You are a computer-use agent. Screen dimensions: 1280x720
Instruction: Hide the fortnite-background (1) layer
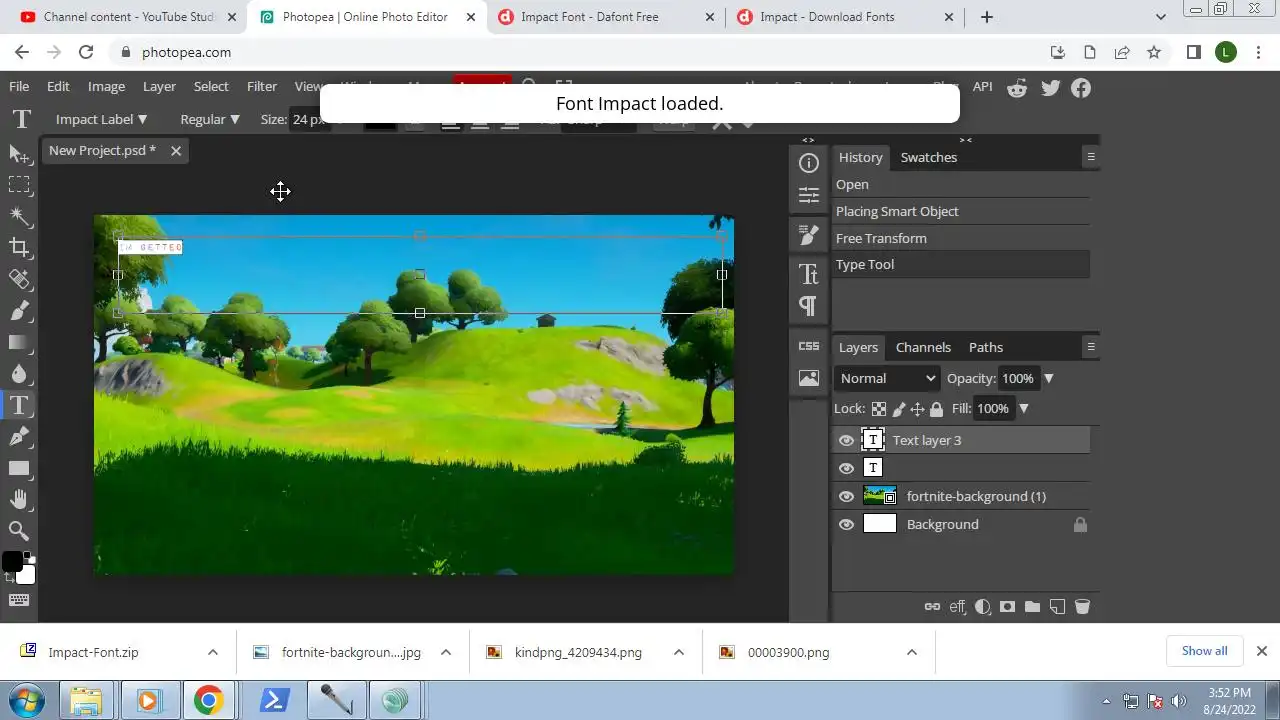click(846, 496)
